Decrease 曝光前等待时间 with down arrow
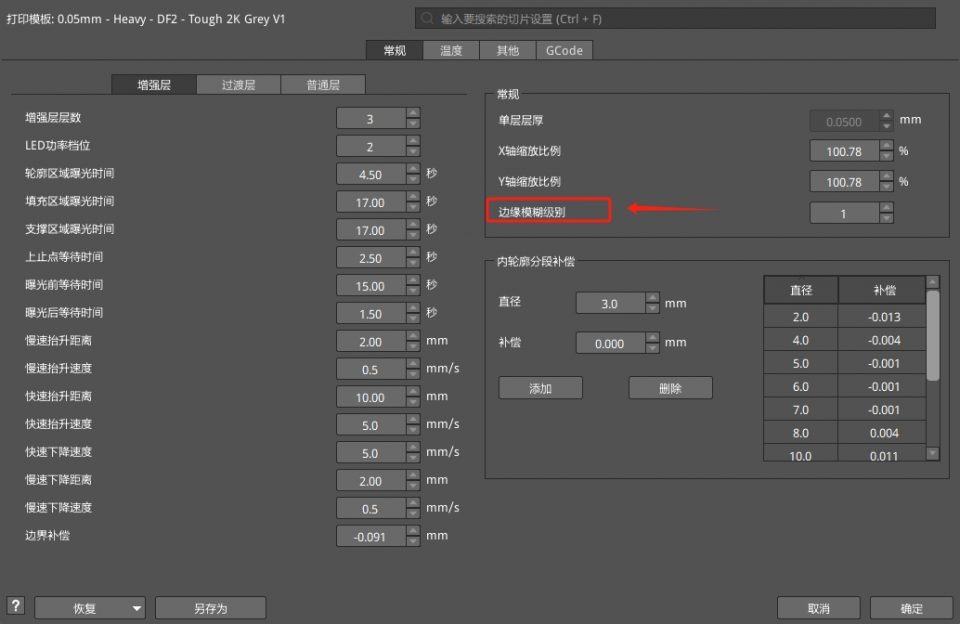This screenshot has height=624, width=960. [413, 291]
